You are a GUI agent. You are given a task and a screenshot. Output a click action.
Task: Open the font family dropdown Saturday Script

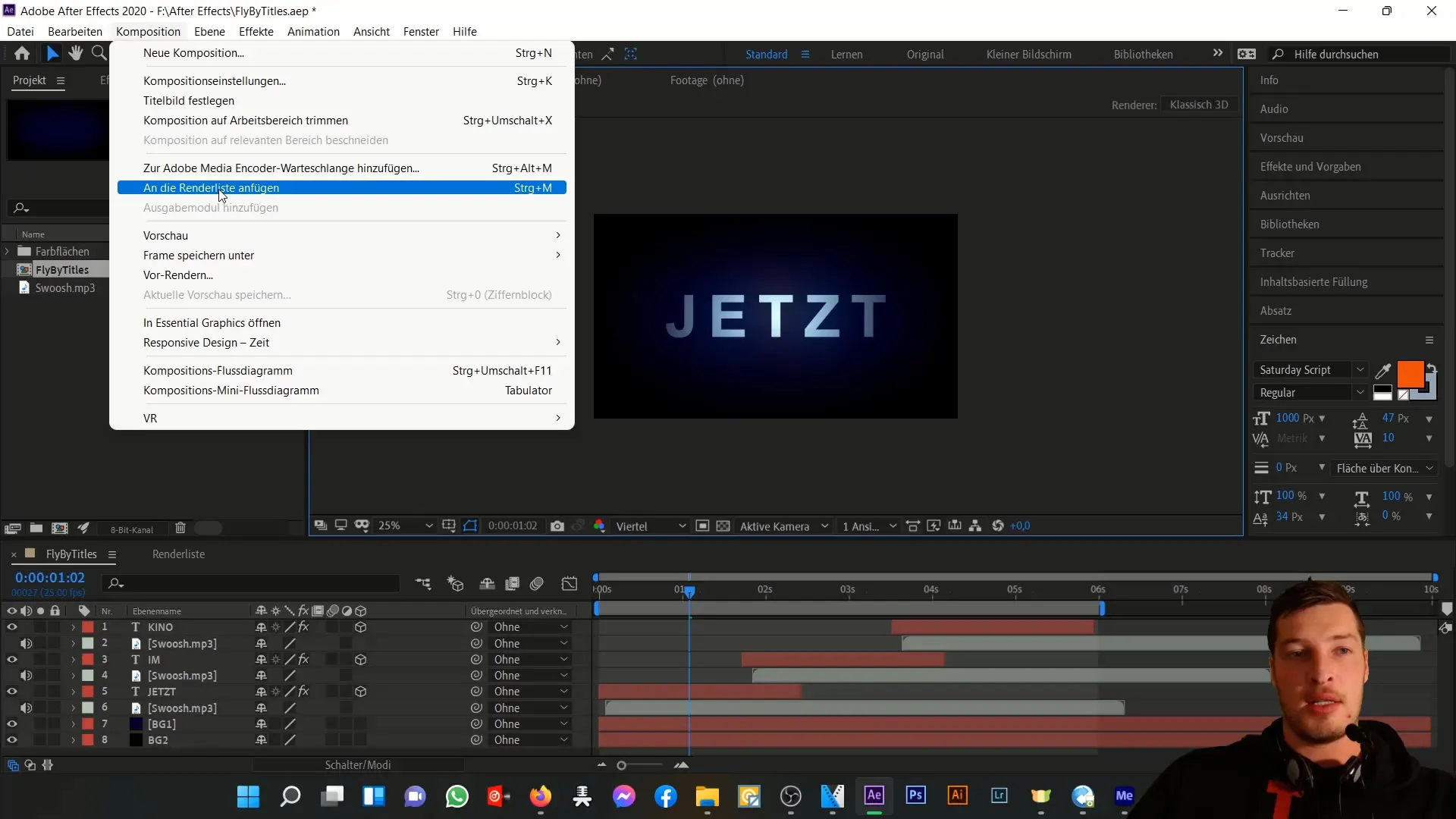point(1310,370)
